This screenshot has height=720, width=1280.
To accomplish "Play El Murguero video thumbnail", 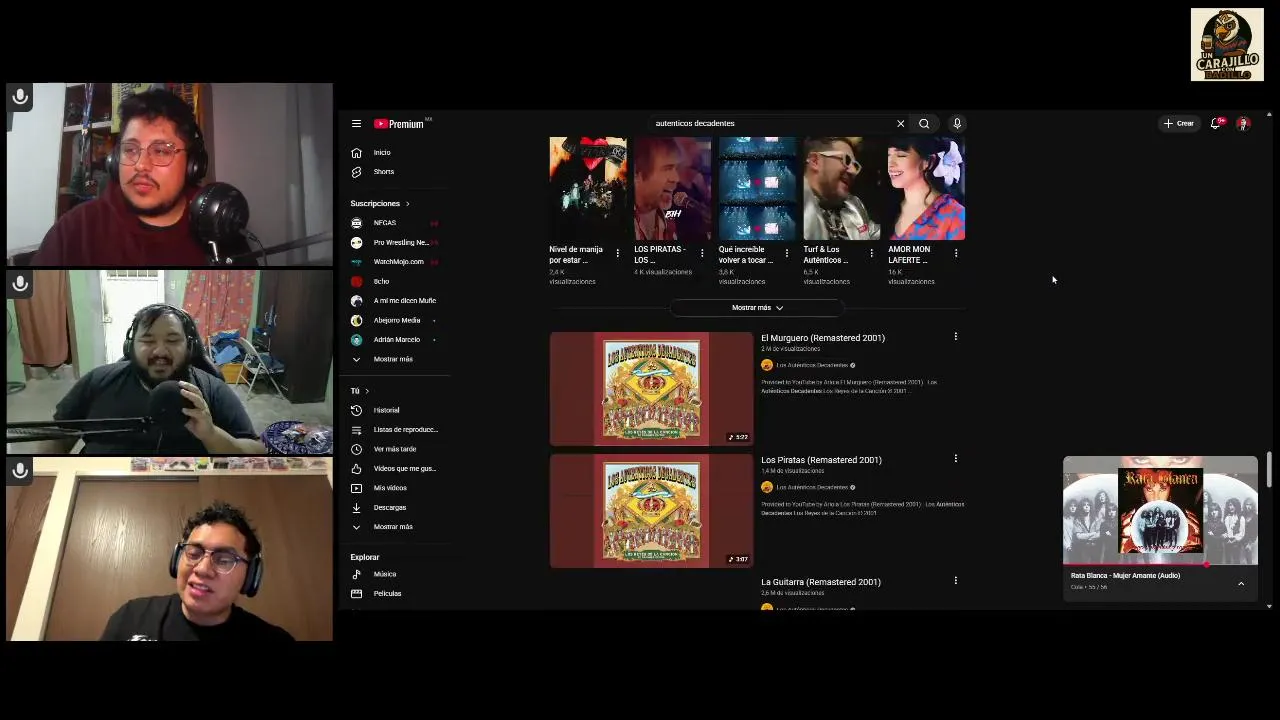I will click(x=651, y=389).
